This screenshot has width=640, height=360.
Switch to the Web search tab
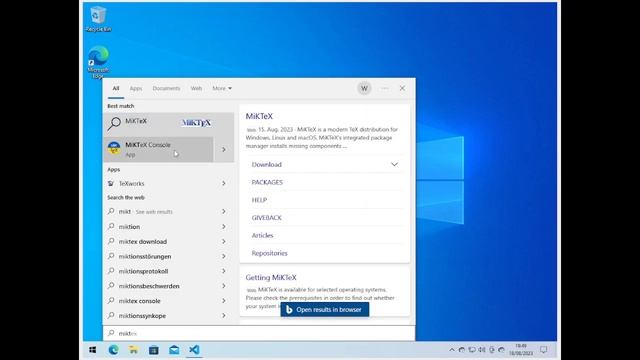coord(196,88)
